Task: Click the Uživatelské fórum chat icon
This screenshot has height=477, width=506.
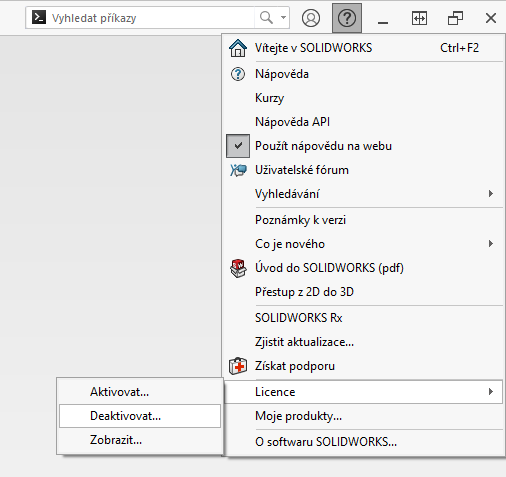Action: (238, 170)
